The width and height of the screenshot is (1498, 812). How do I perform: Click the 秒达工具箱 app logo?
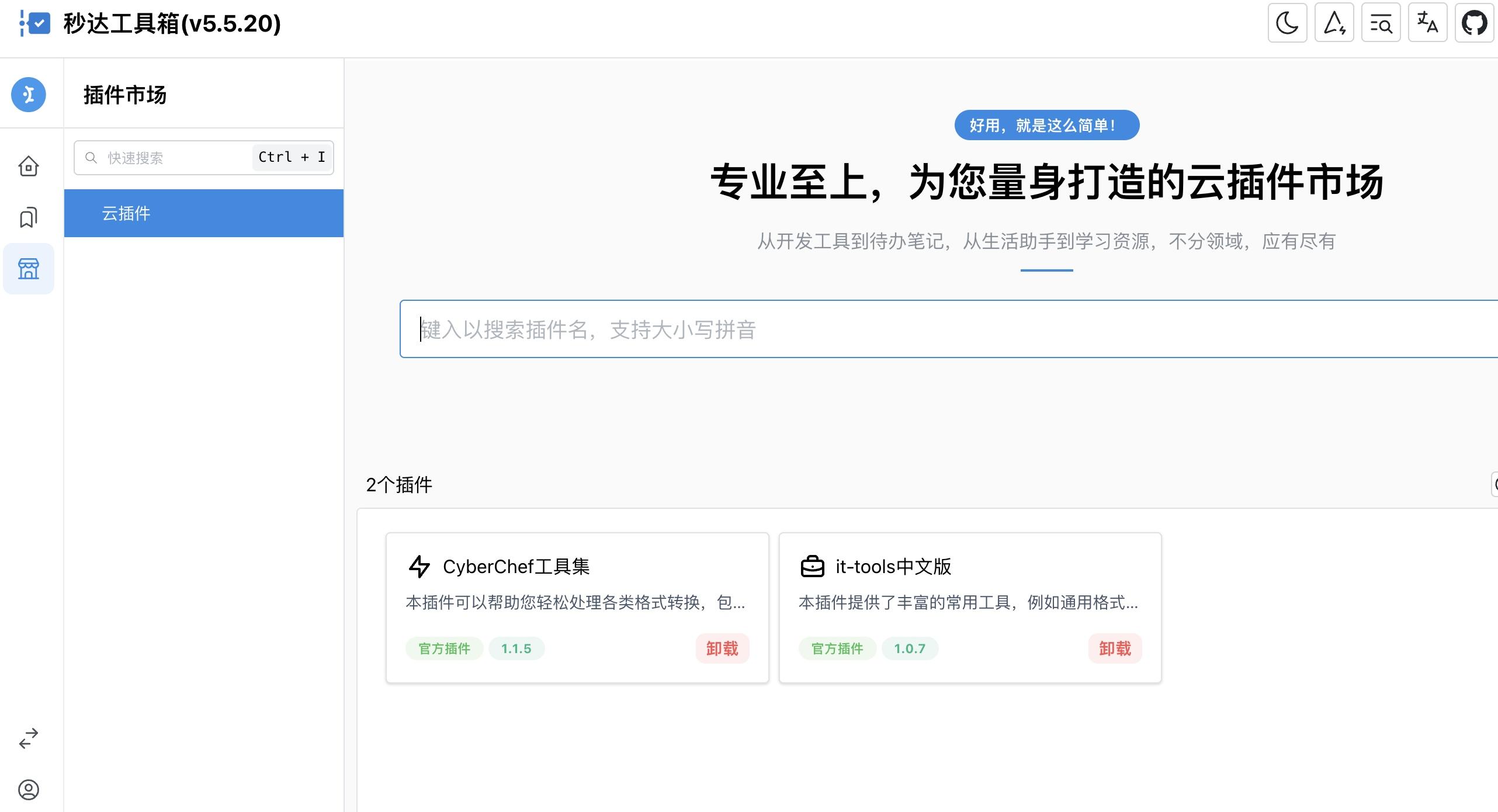(x=35, y=23)
